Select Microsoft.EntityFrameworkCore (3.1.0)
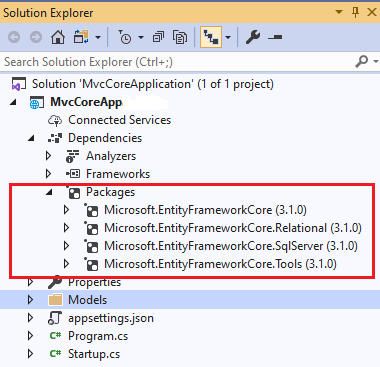380x367 pixels. pos(205,210)
